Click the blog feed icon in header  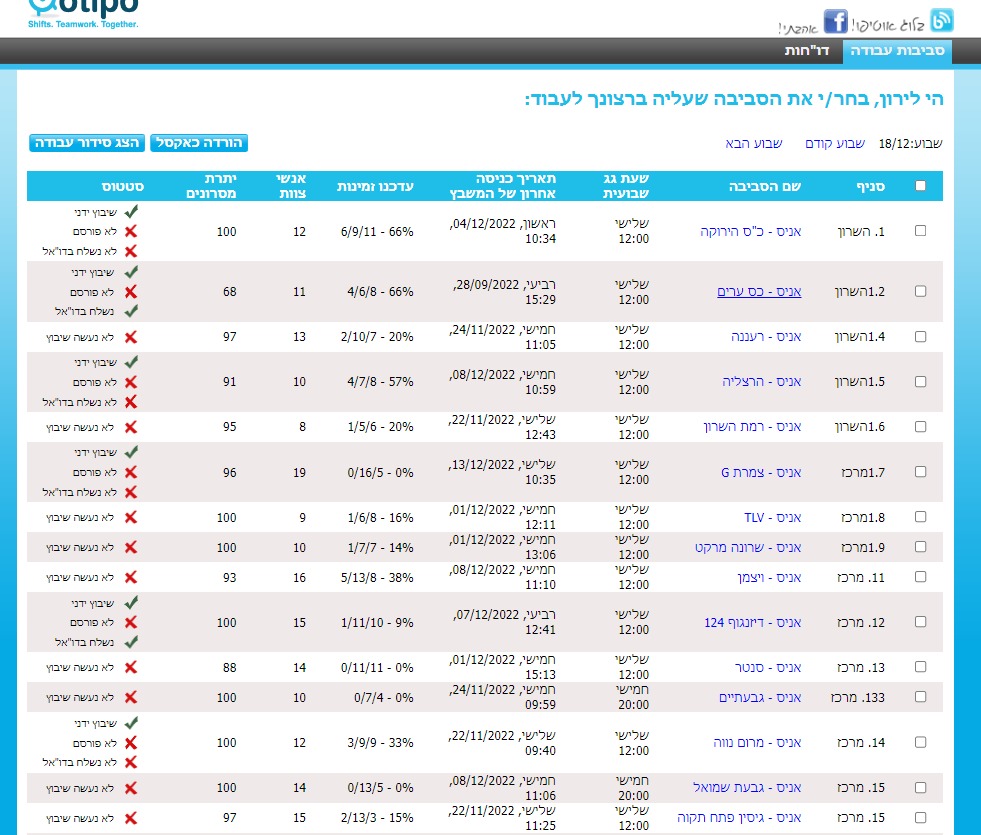941,20
